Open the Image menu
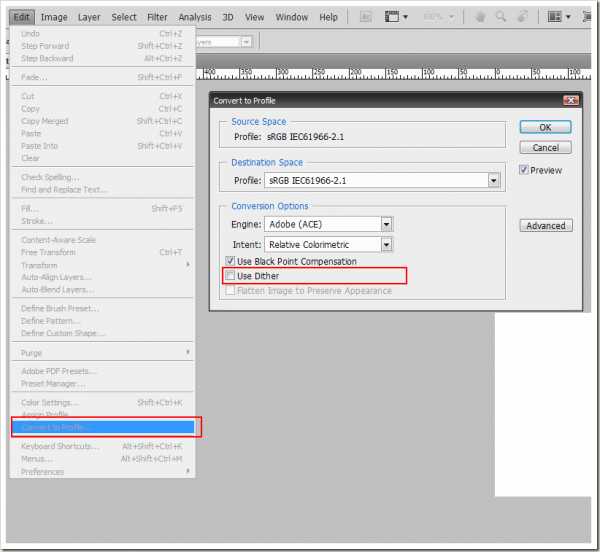600x552 pixels. (54, 17)
